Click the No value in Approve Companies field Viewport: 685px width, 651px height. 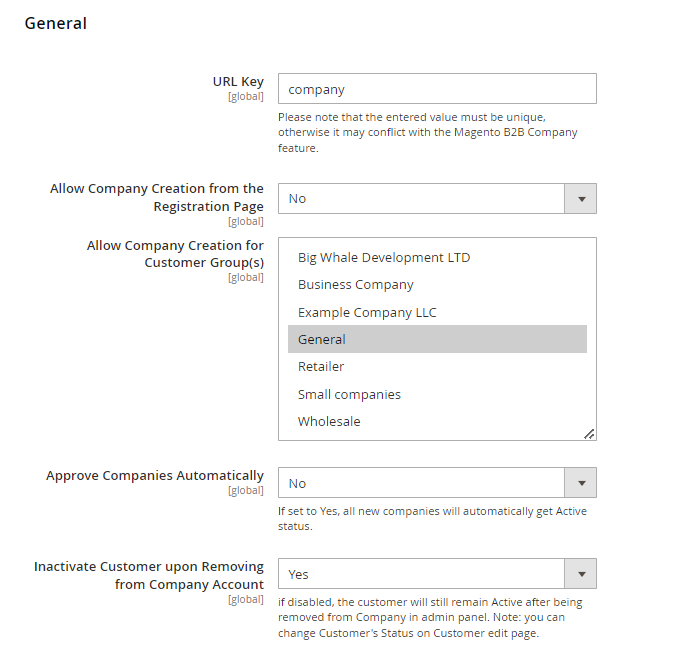click(297, 483)
